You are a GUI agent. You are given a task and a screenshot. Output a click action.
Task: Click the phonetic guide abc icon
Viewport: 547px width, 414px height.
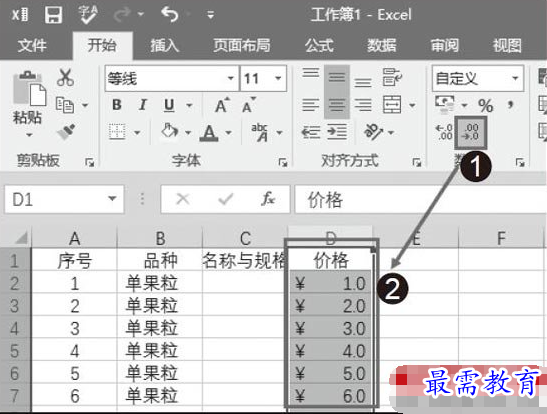click(x=260, y=133)
